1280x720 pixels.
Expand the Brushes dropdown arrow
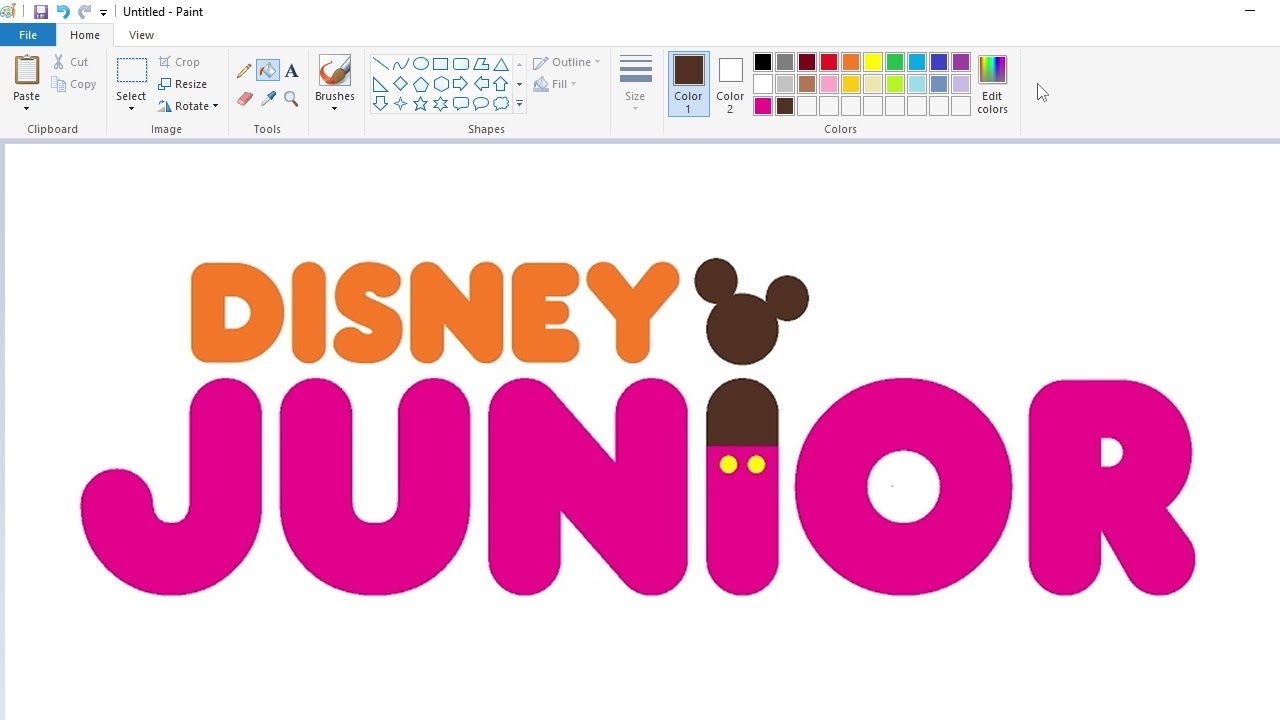pos(334,108)
